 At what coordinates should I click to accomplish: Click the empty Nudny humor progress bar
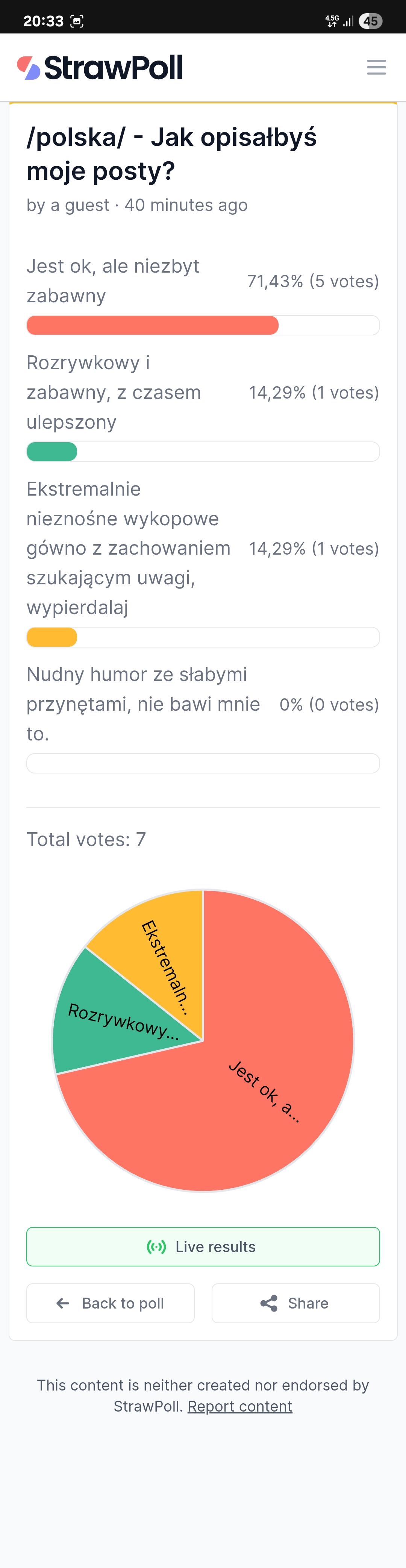[x=203, y=763]
